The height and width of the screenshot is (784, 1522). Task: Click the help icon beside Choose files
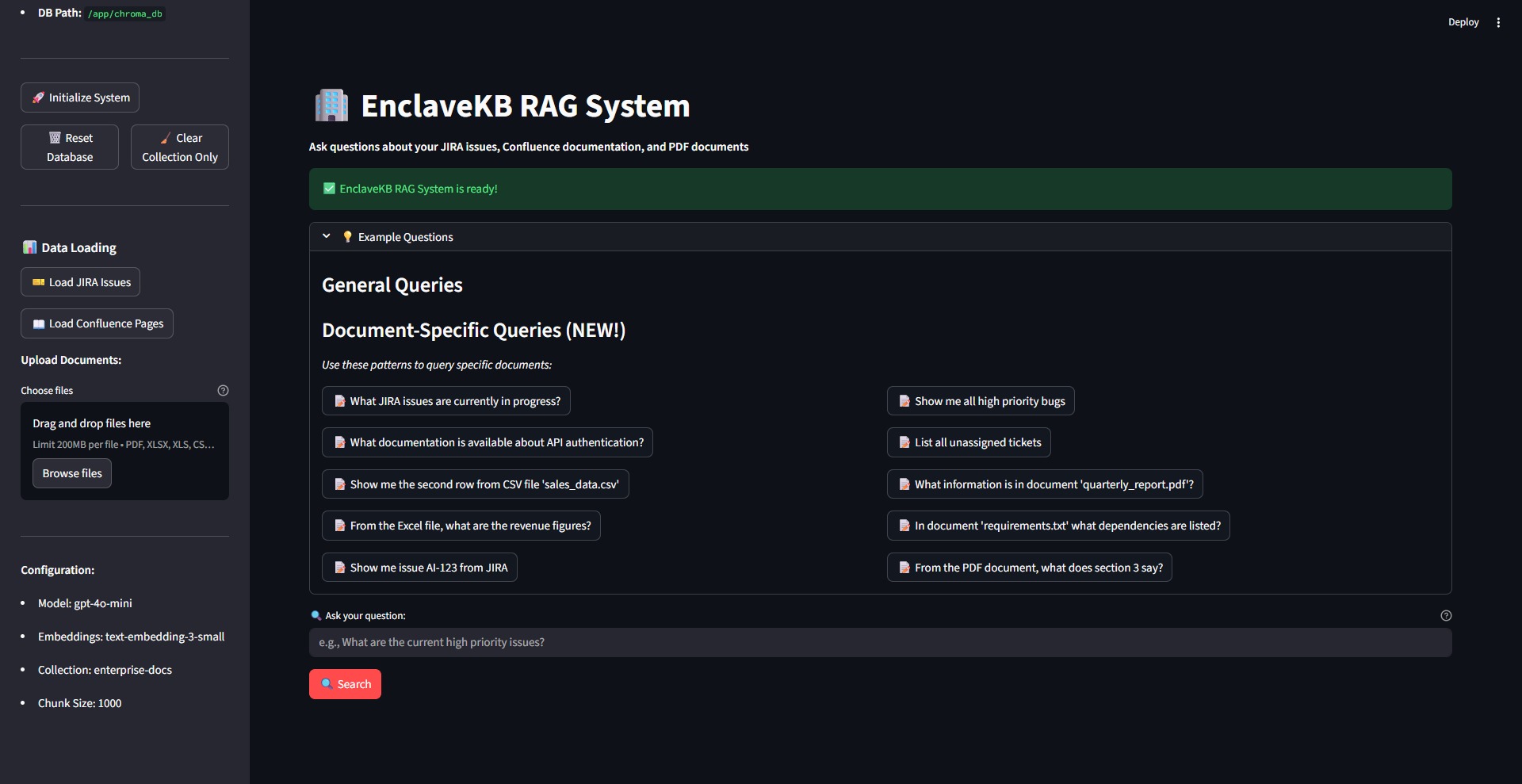[223, 390]
